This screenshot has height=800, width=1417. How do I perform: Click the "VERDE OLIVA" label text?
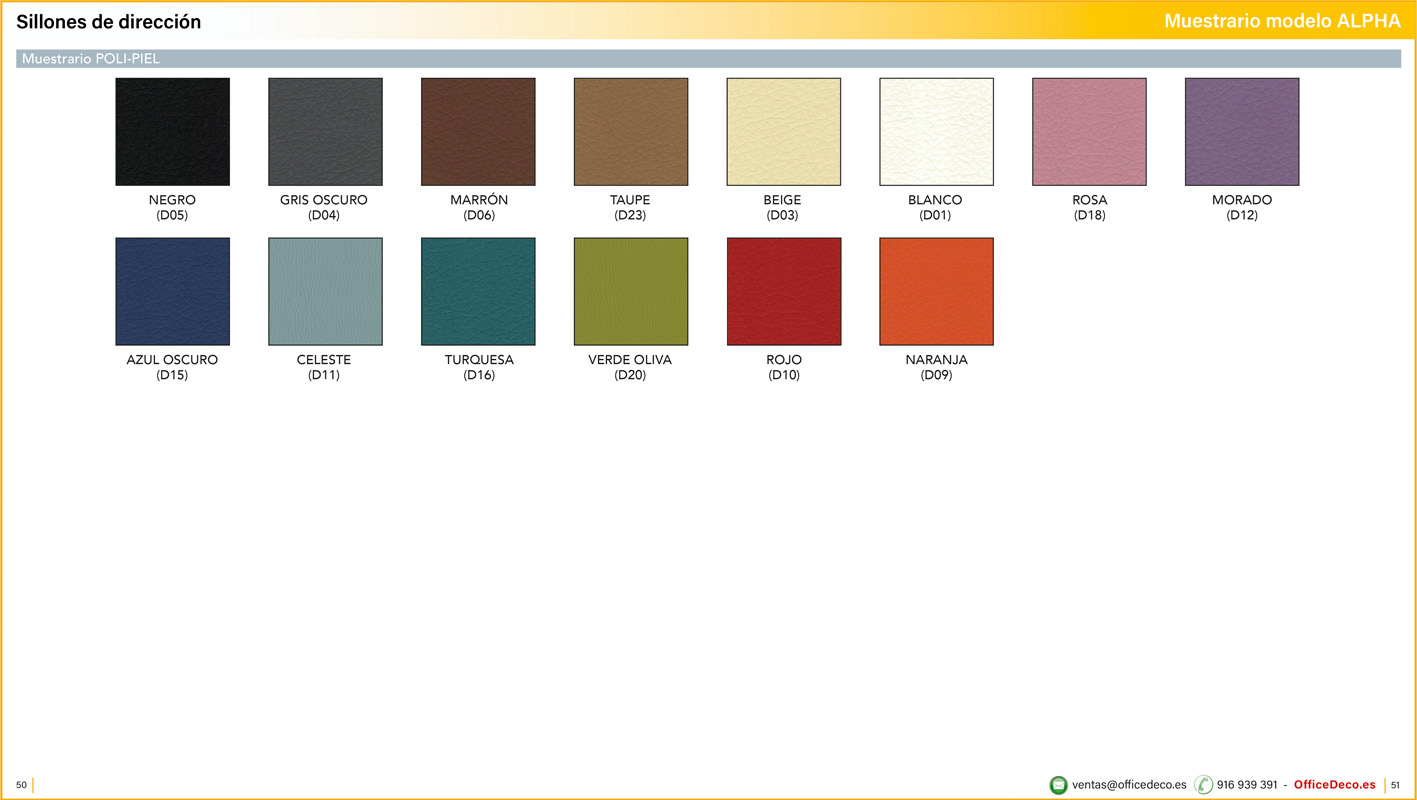coord(630,360)
